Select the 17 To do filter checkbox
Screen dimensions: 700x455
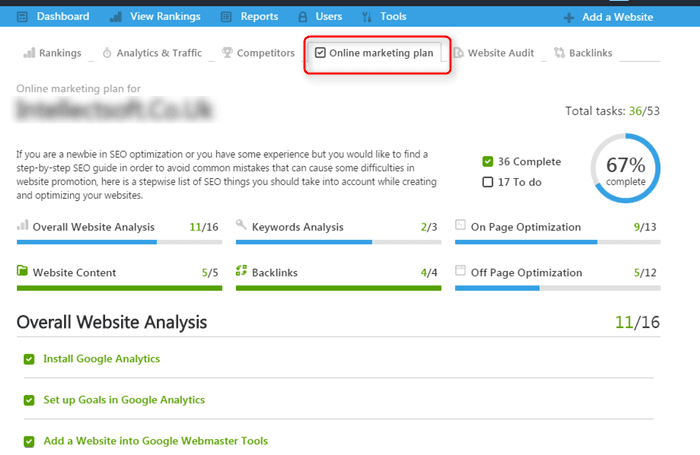click(x=488, y=182)
